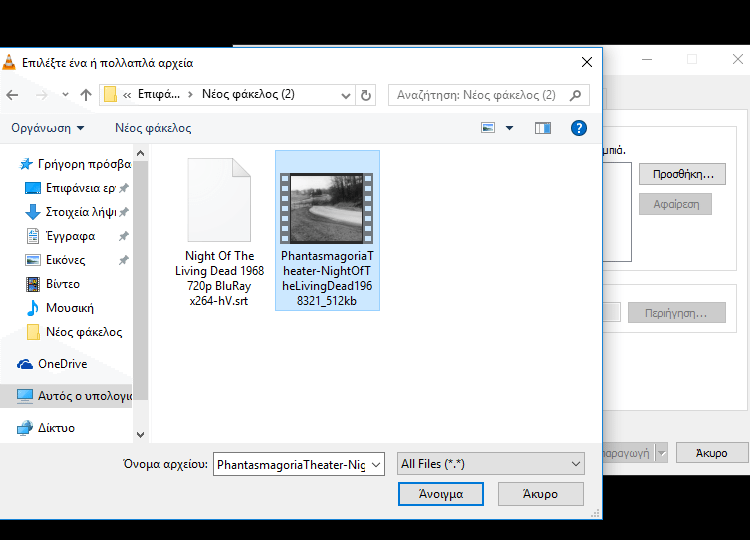Open the All Files (*.*) filter dropdown
Viewport: 750px width, 540px height.
[x=491, y=464]
